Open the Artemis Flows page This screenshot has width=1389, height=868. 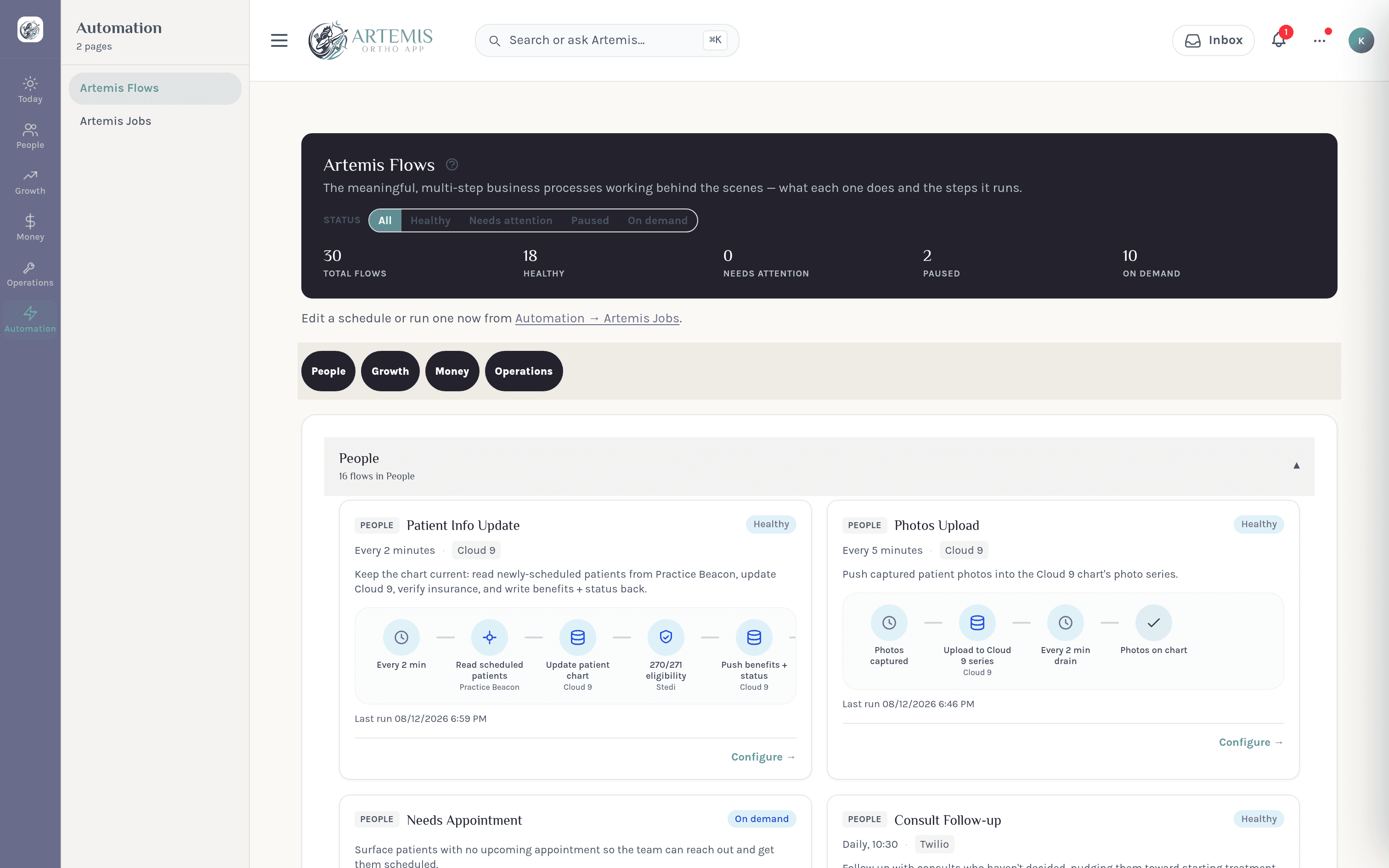coord(155,88)
